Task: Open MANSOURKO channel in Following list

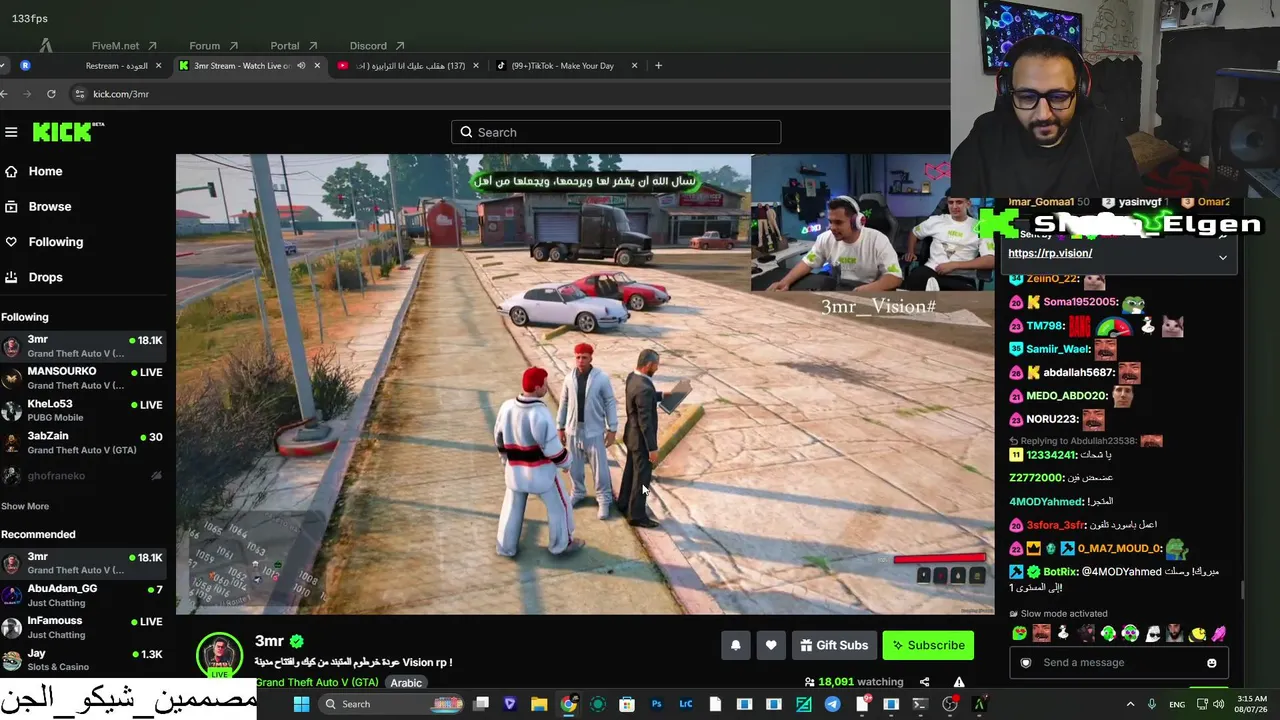Action: click(83, 377)
